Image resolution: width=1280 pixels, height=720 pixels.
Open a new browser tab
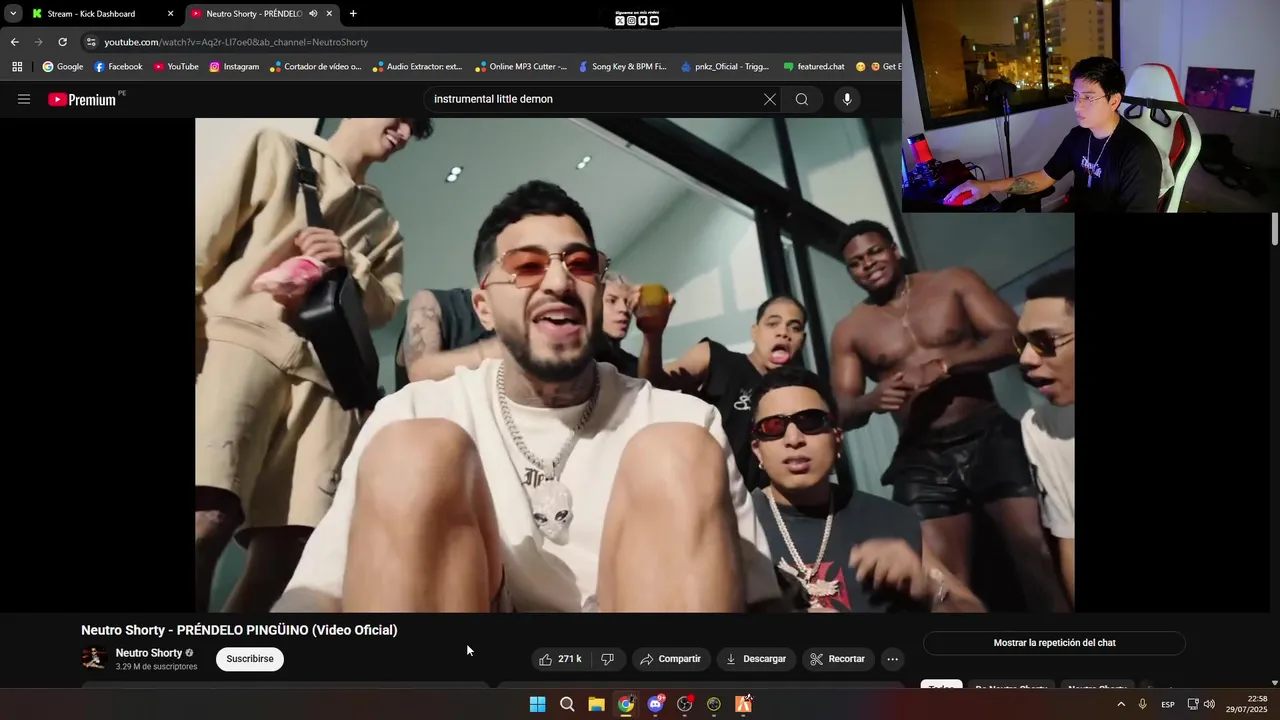(x=353, y=14)
